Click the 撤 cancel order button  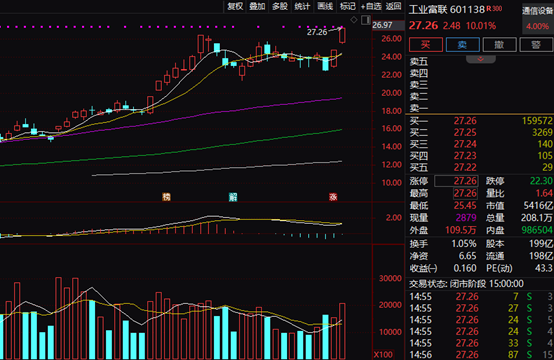499,45
